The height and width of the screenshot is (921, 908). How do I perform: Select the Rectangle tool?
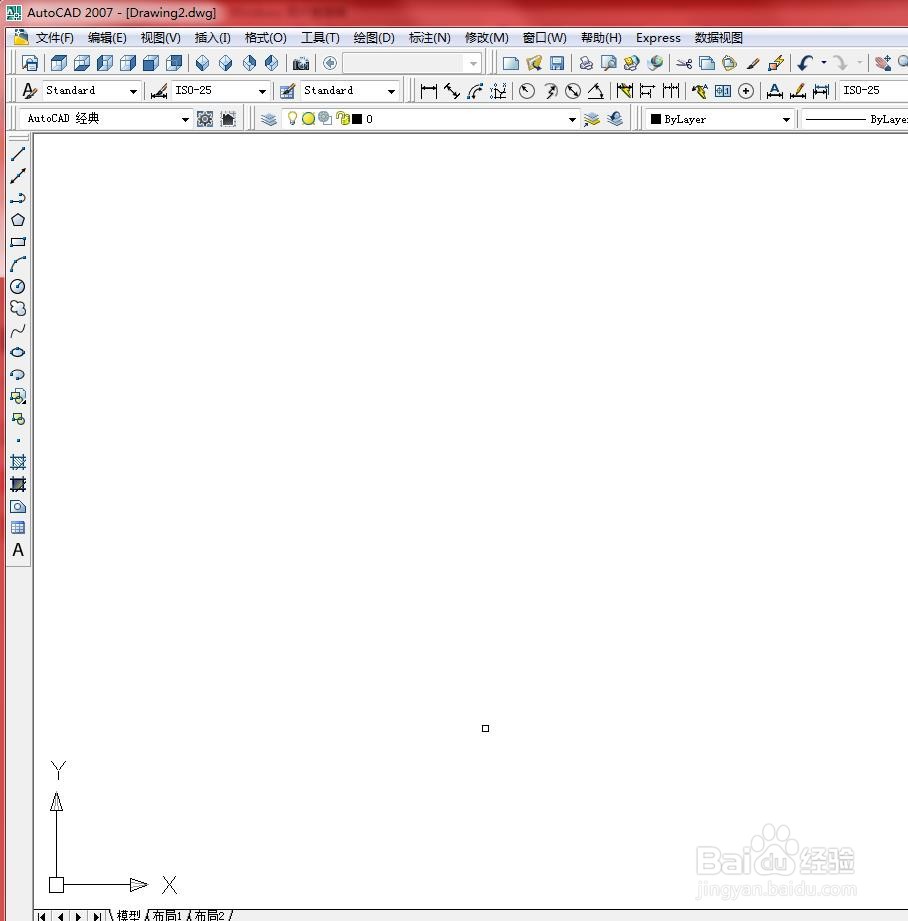pyautogui.click(x=18, y=242)
